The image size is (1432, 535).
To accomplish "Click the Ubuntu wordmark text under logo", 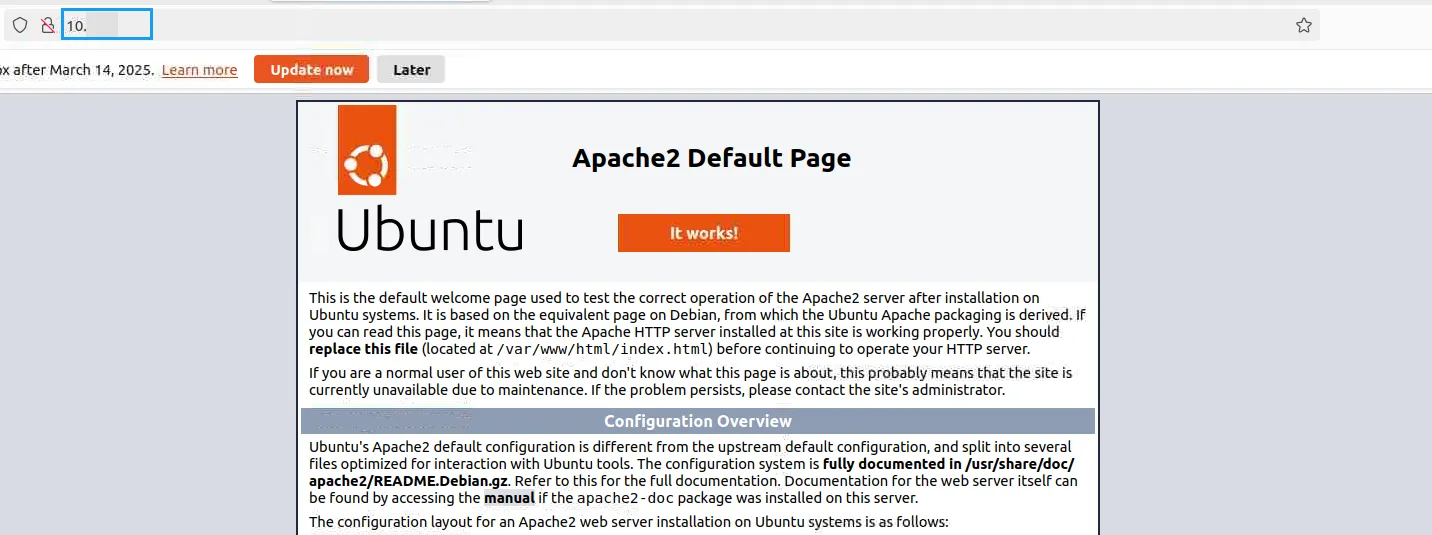I will click(430, 228).
